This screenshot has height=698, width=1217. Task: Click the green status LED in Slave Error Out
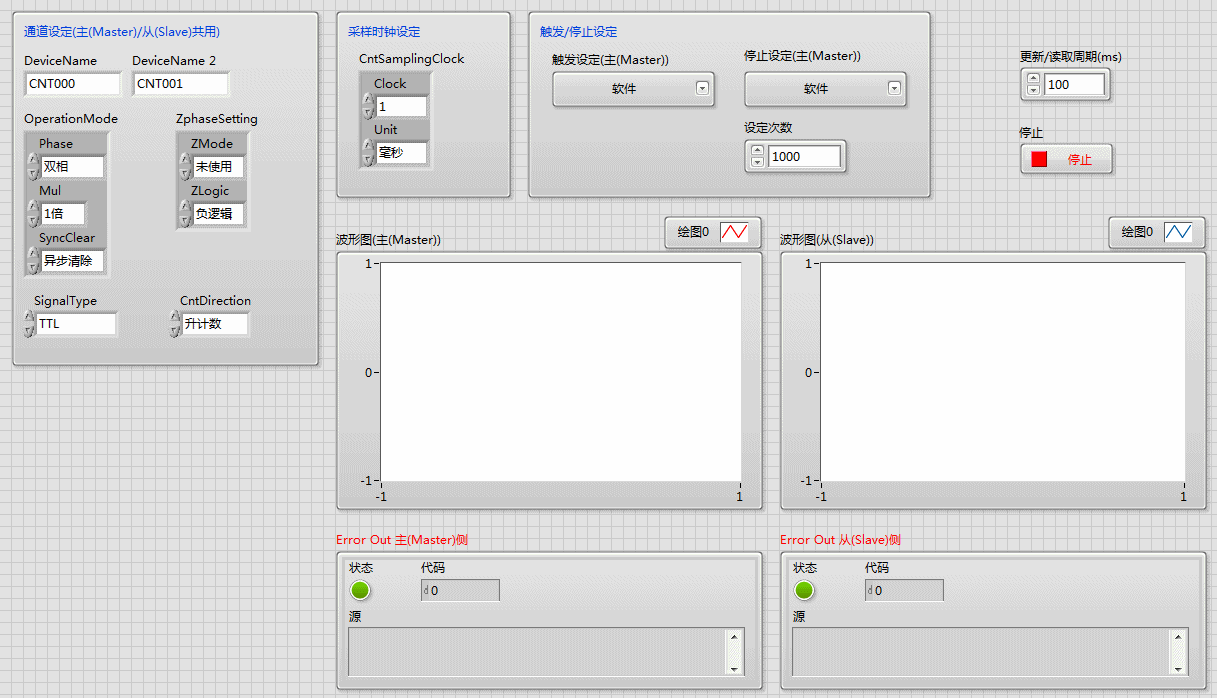click(804, 590)
